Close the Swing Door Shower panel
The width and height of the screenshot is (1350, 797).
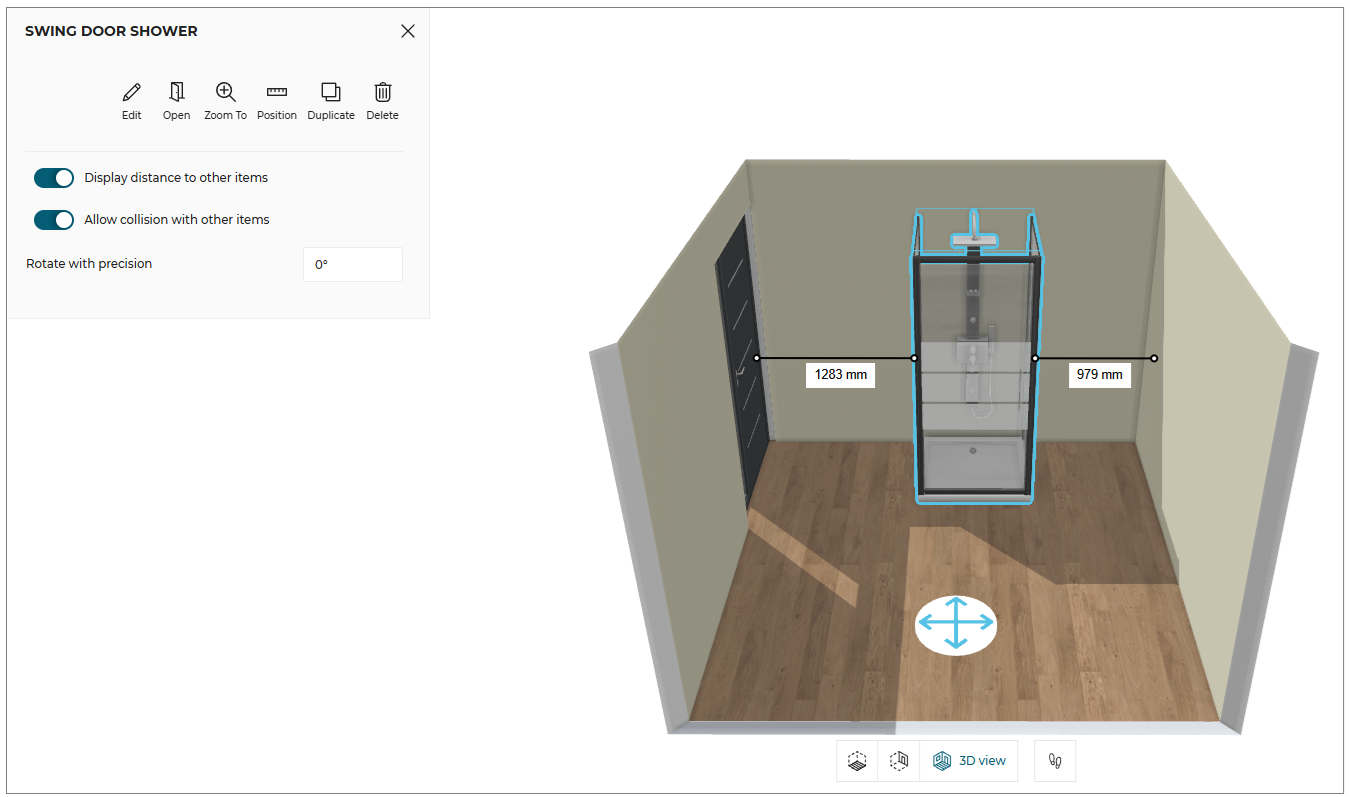tap(407, 31)
